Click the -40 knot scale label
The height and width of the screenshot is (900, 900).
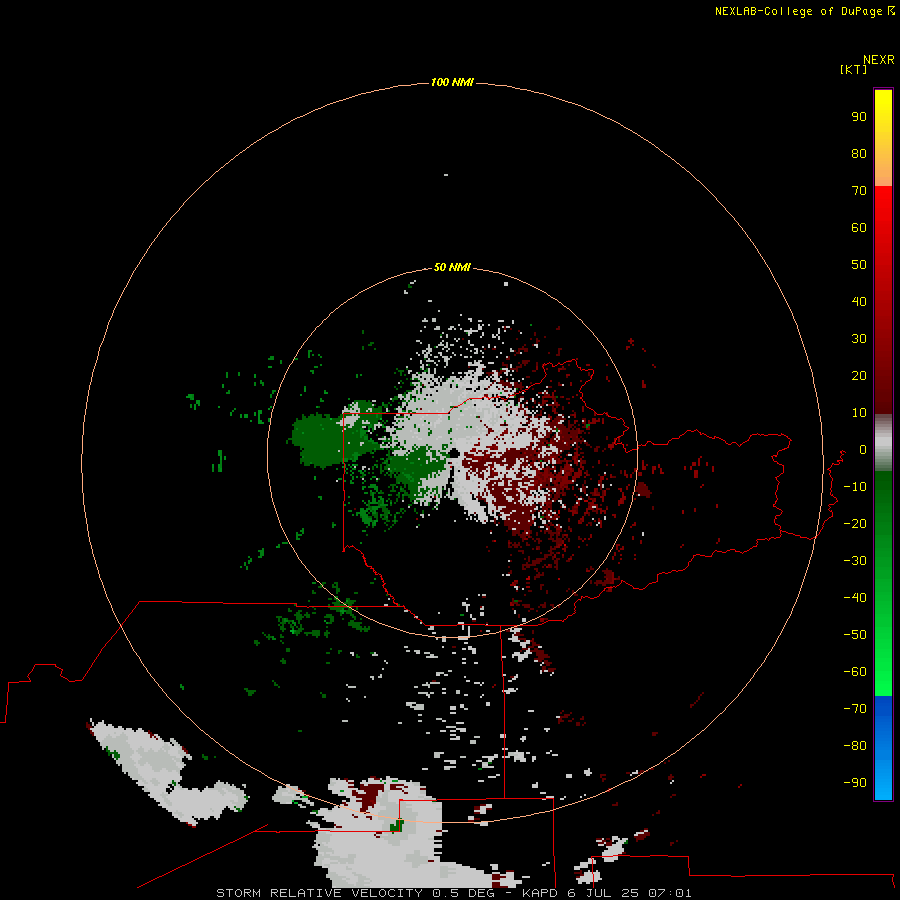pos(855,598)
